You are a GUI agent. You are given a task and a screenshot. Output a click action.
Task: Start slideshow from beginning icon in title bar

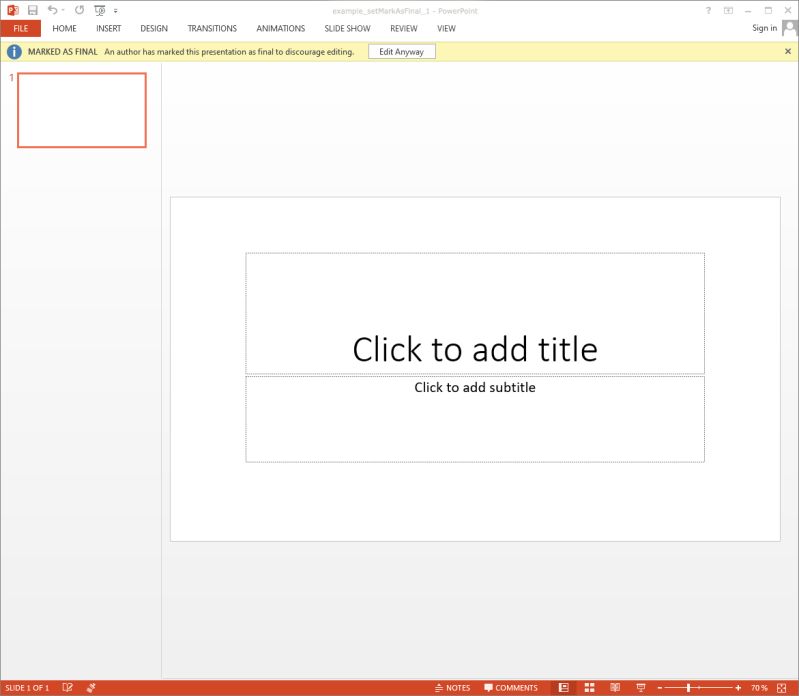pos(100,10)
